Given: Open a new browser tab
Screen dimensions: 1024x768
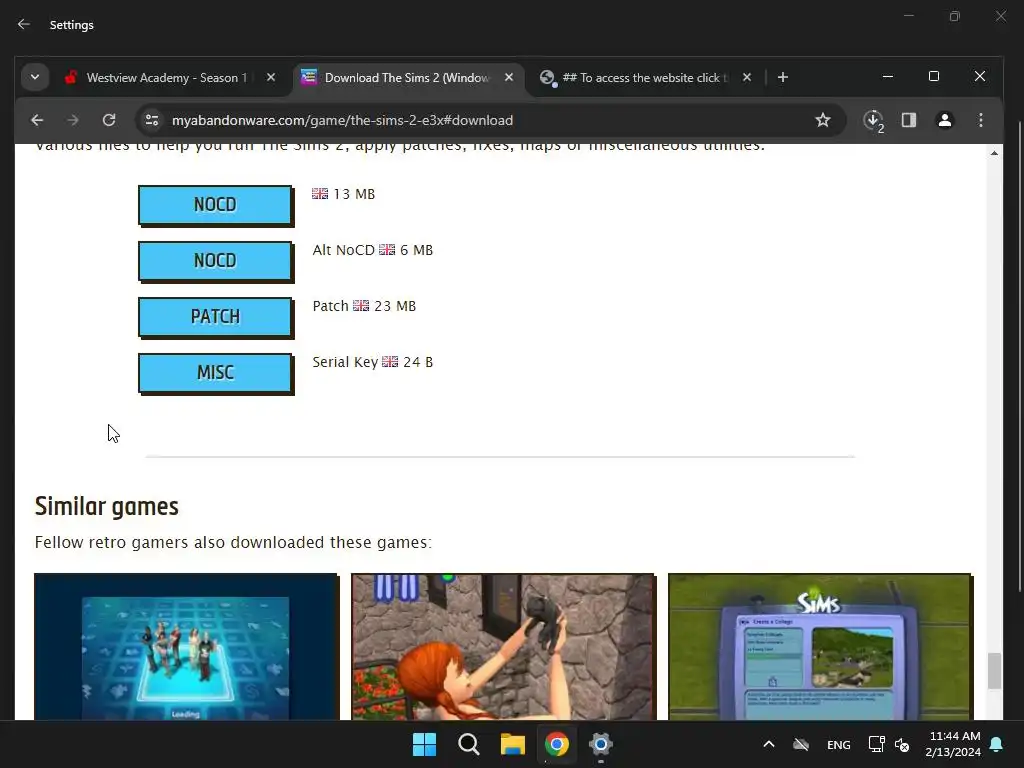Looking at the screenshot, I should [x=782, y=77].
